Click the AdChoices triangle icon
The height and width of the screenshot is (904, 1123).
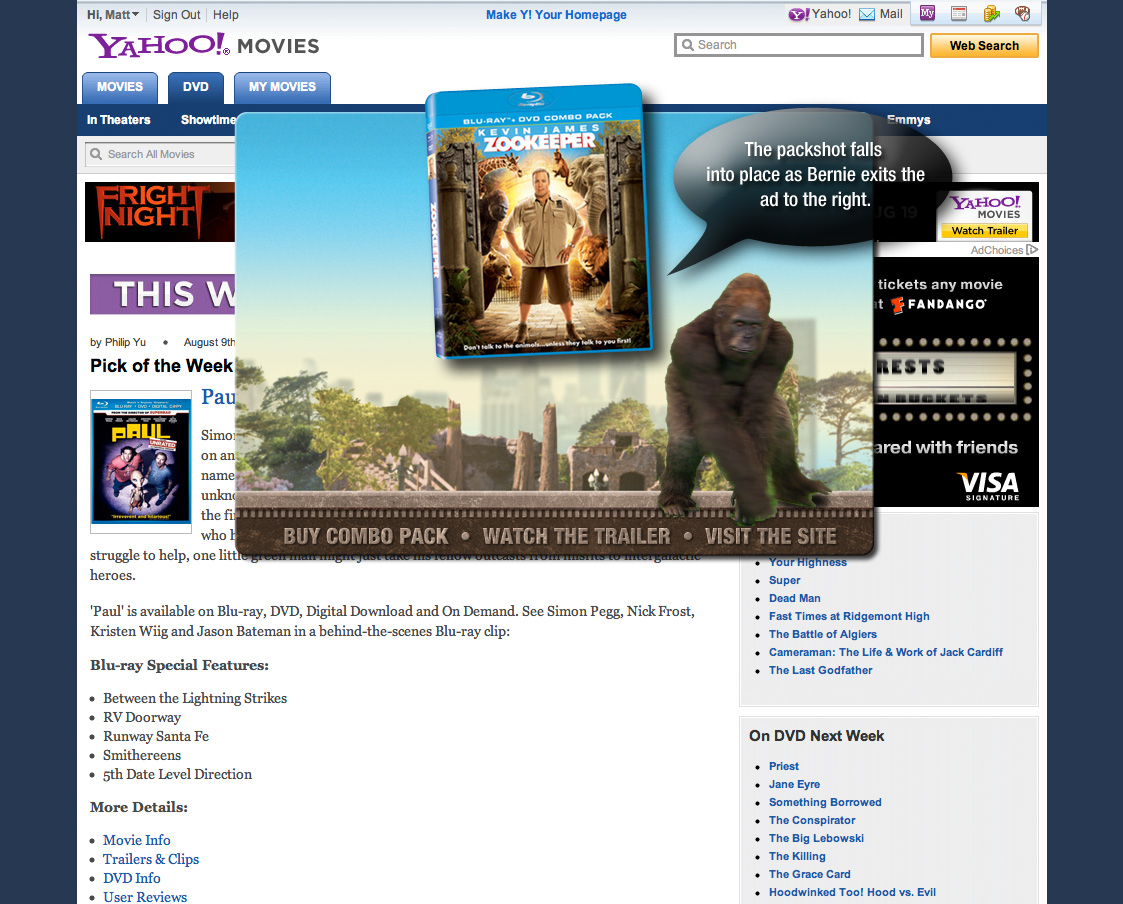click(x=1032, y=249)
